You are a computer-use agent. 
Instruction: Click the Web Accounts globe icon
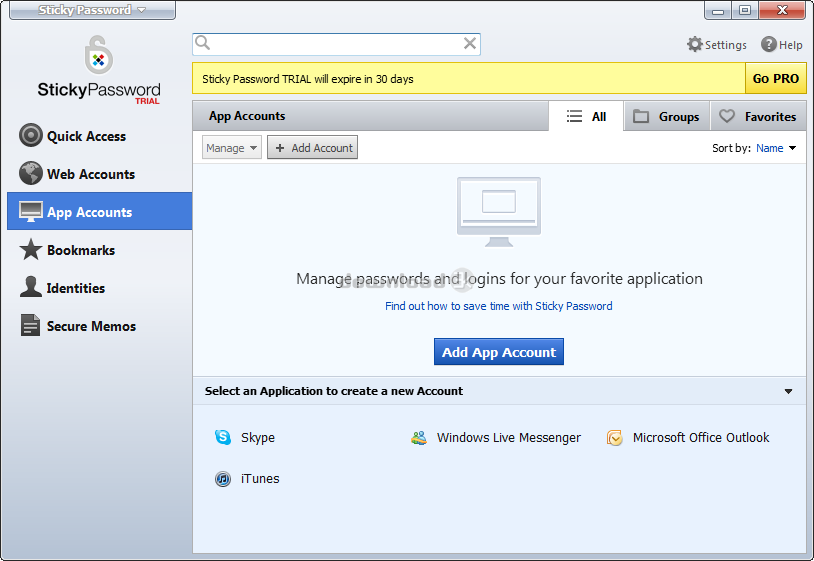31,173
